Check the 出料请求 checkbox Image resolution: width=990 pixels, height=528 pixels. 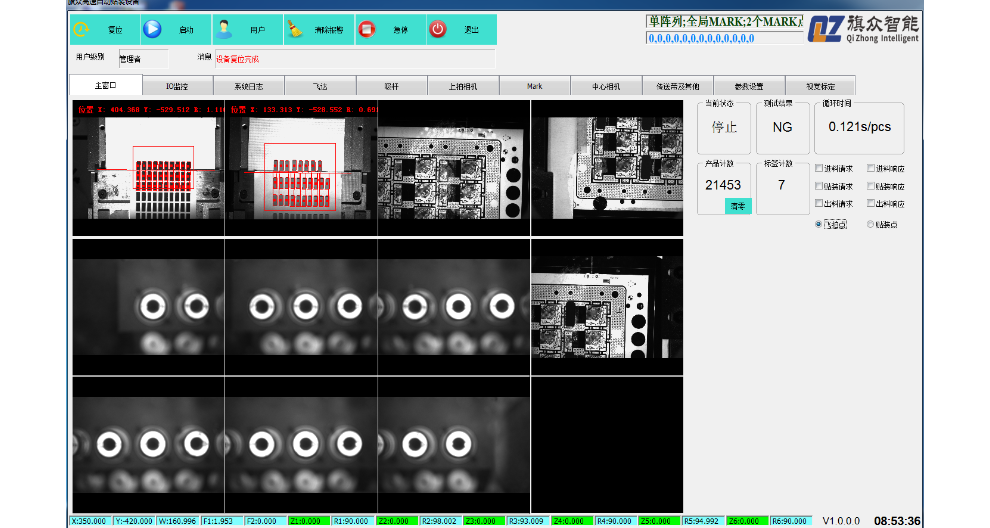pos(820,204)
